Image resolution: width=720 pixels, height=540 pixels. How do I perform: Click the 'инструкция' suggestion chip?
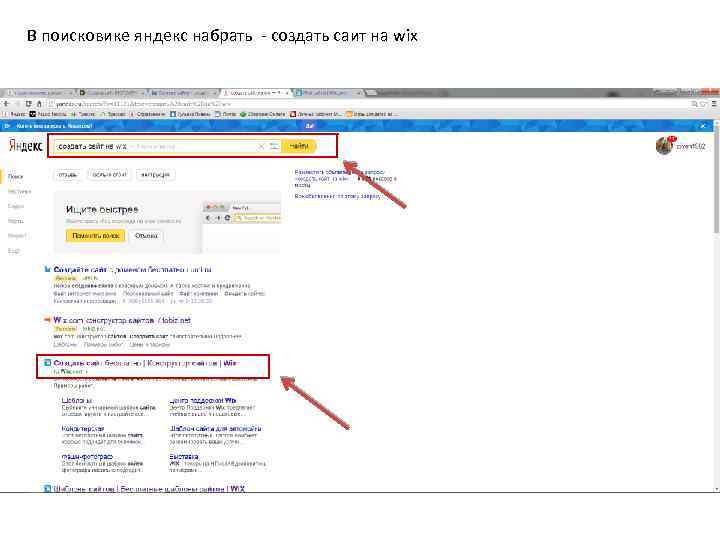pyautogui.click(x=156, y=174)
